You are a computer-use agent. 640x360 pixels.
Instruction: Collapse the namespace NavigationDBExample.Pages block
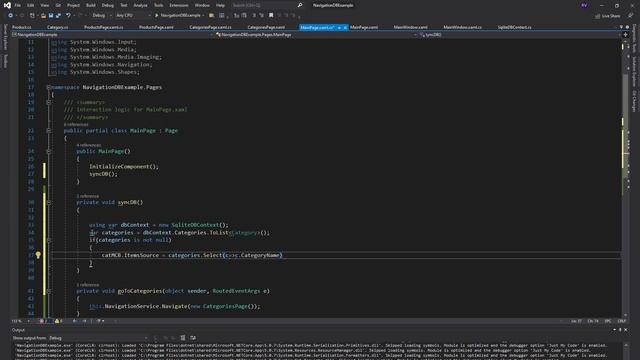tap(49, 87)
